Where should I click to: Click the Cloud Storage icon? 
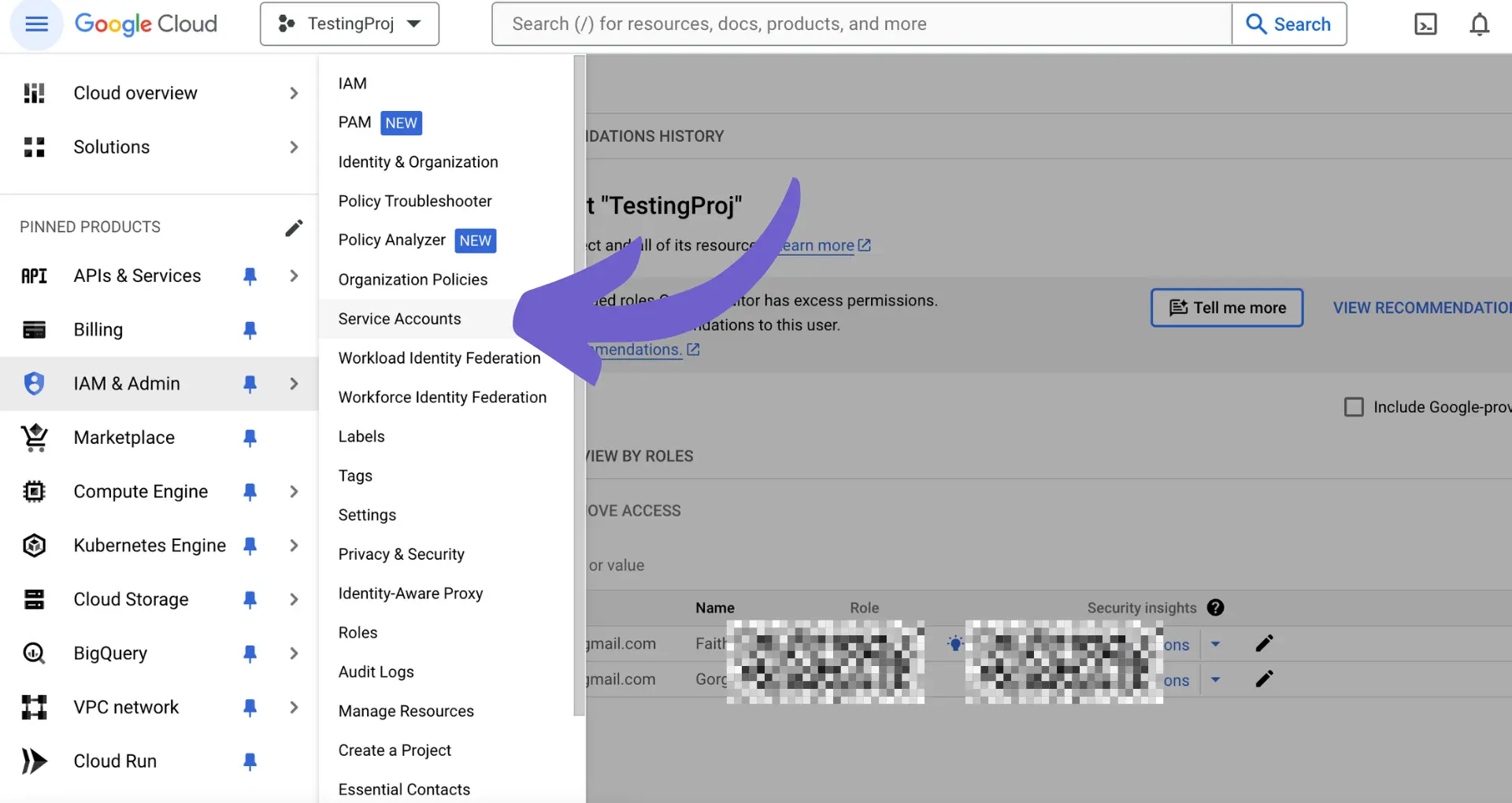34,599
